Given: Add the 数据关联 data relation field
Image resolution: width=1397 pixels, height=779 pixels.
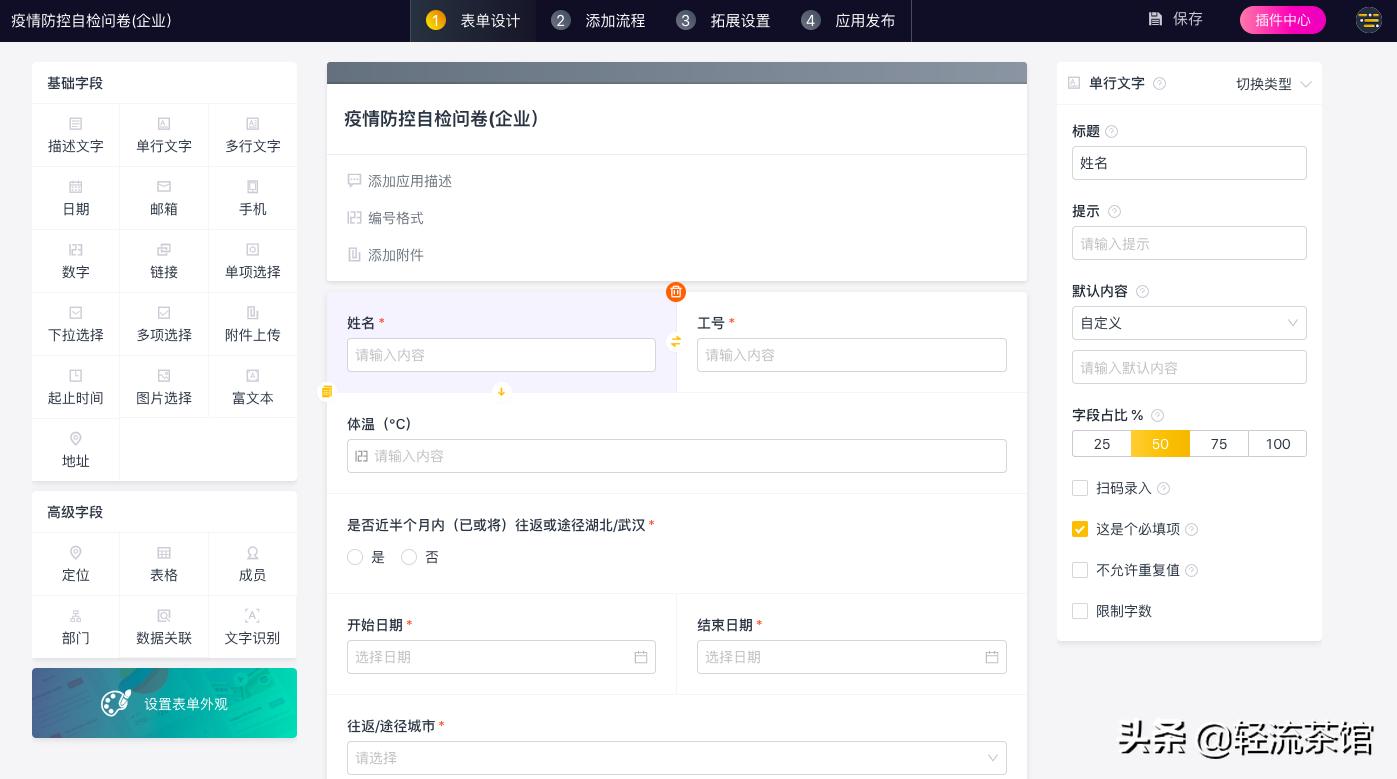Looking at the screenshot, I should point(164,627).
